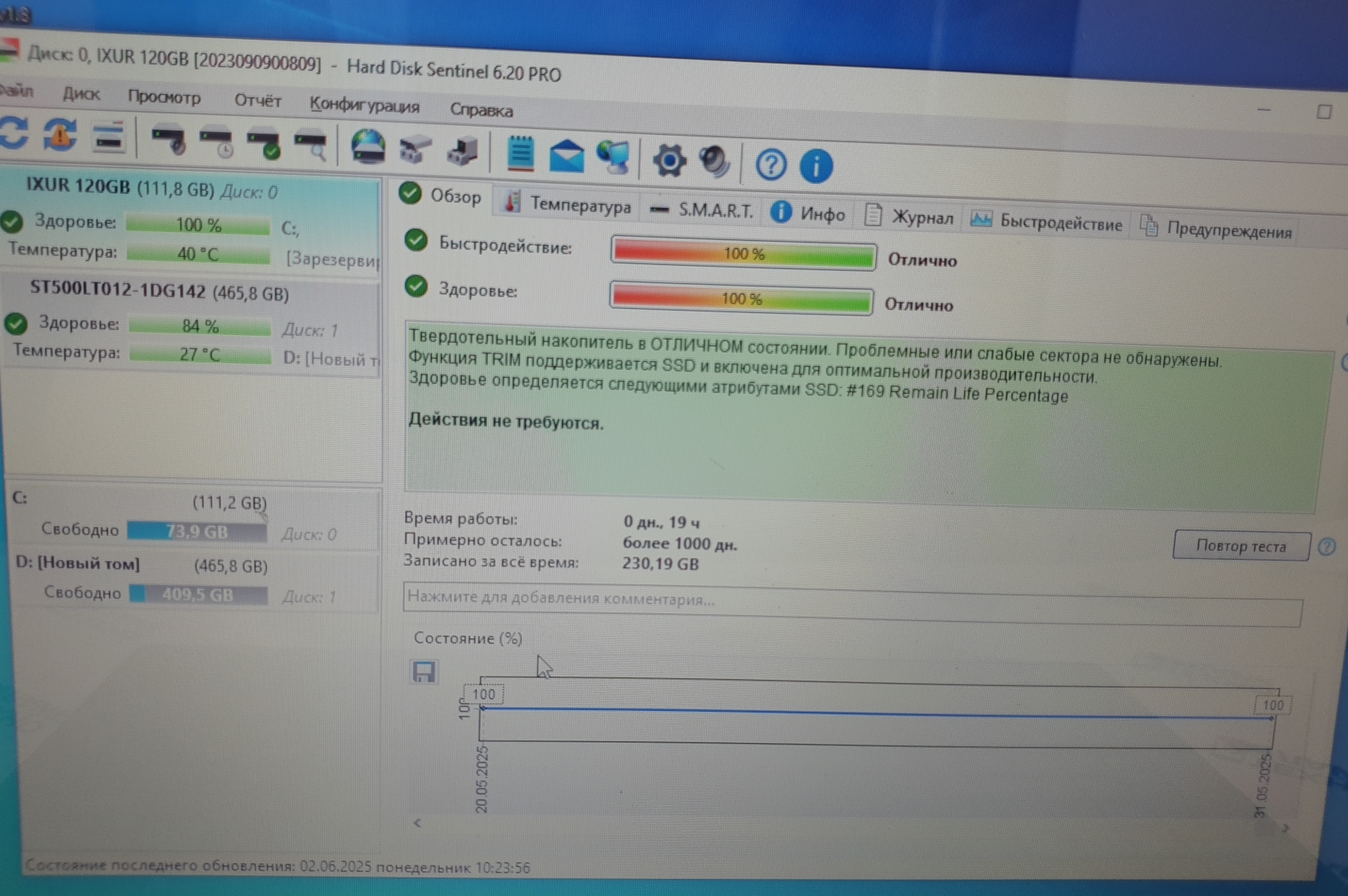
Task: Click the Повтор теста button
Action: (x=1241, y=546)
